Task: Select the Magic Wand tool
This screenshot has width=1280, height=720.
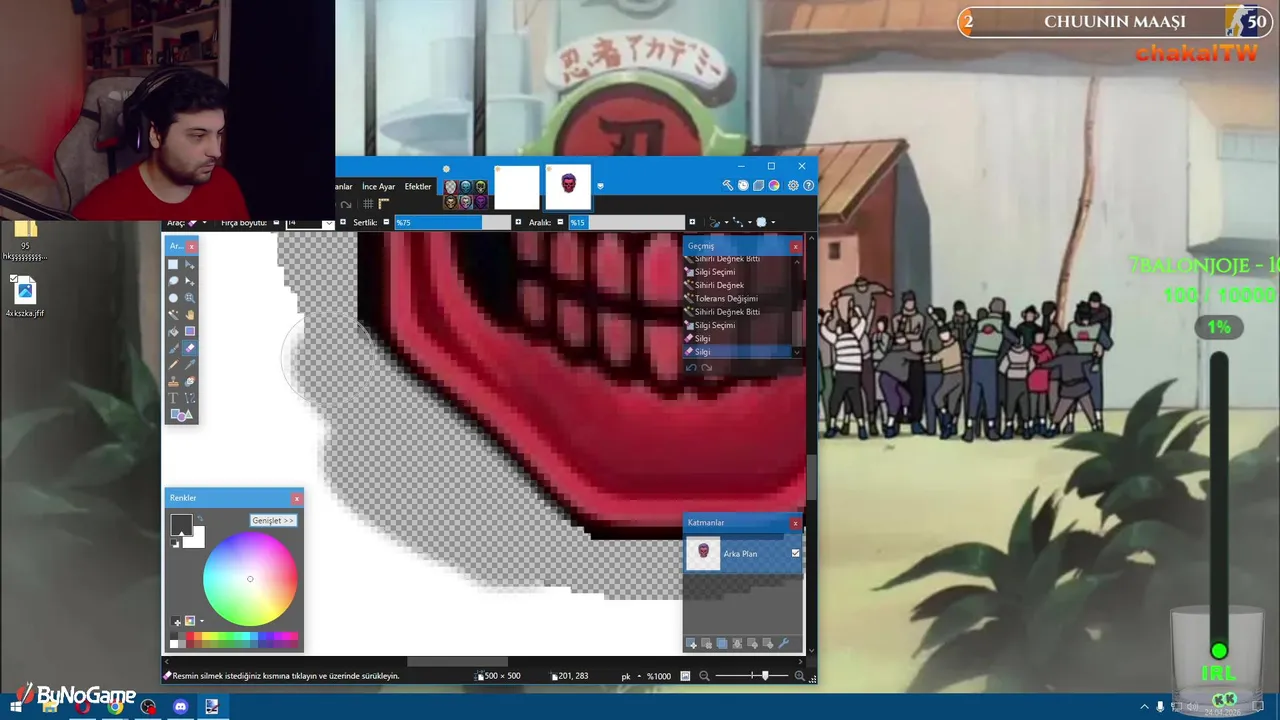Action: coord(173,315)
